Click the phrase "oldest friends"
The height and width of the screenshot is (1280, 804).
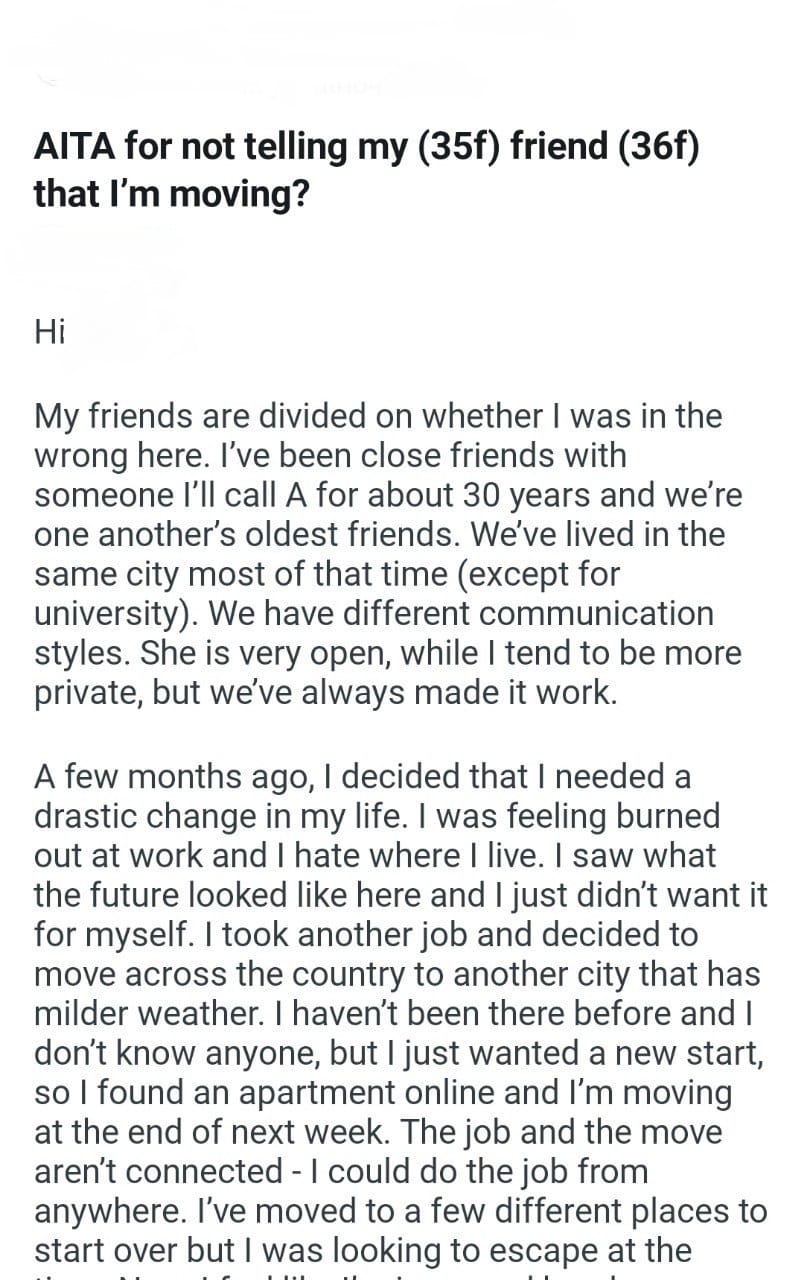361,534
